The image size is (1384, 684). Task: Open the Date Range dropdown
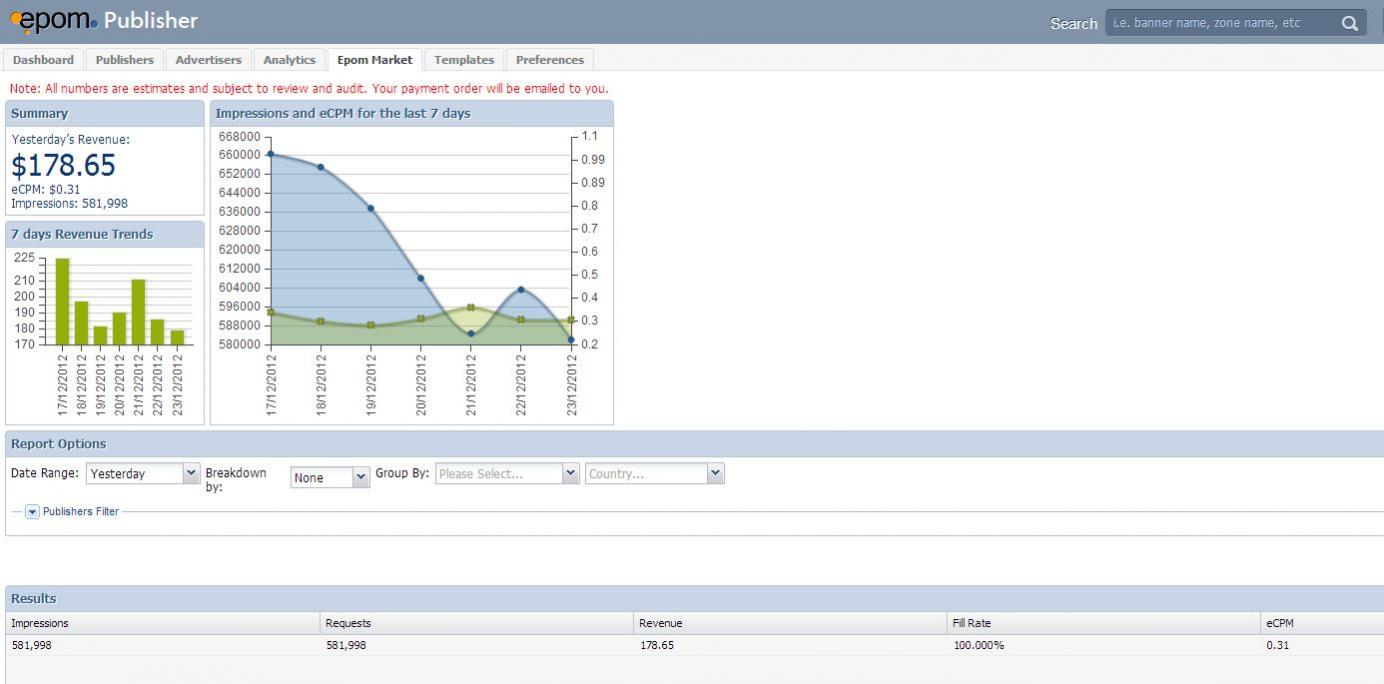point(191,474)
